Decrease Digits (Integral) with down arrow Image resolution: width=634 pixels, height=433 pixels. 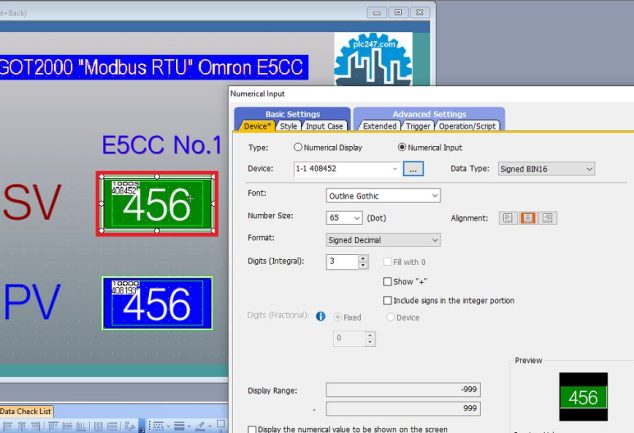click(x=363, y=266)
